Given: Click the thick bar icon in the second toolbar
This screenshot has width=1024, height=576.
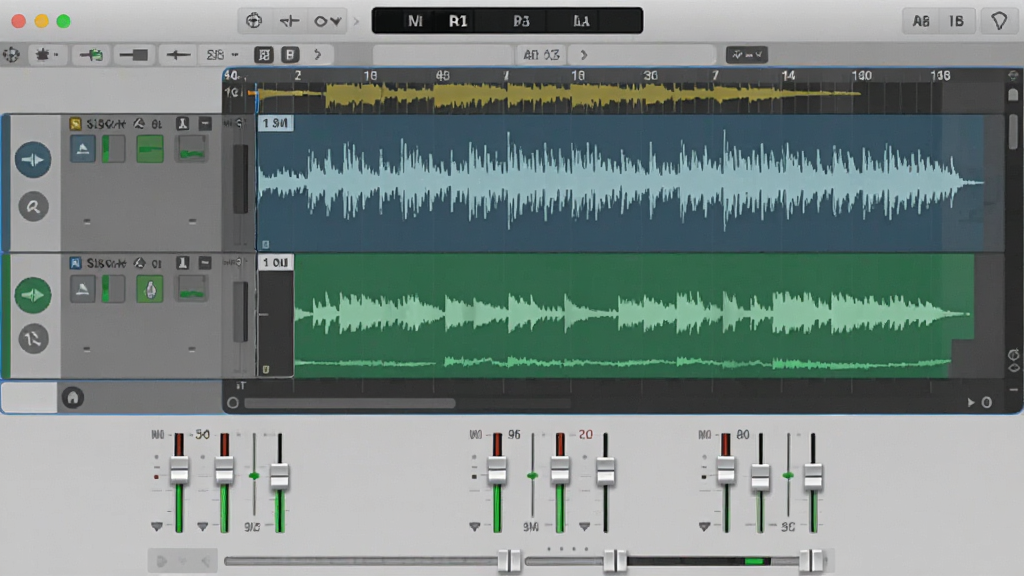Looking at the screenshot, I should [134, 55].
